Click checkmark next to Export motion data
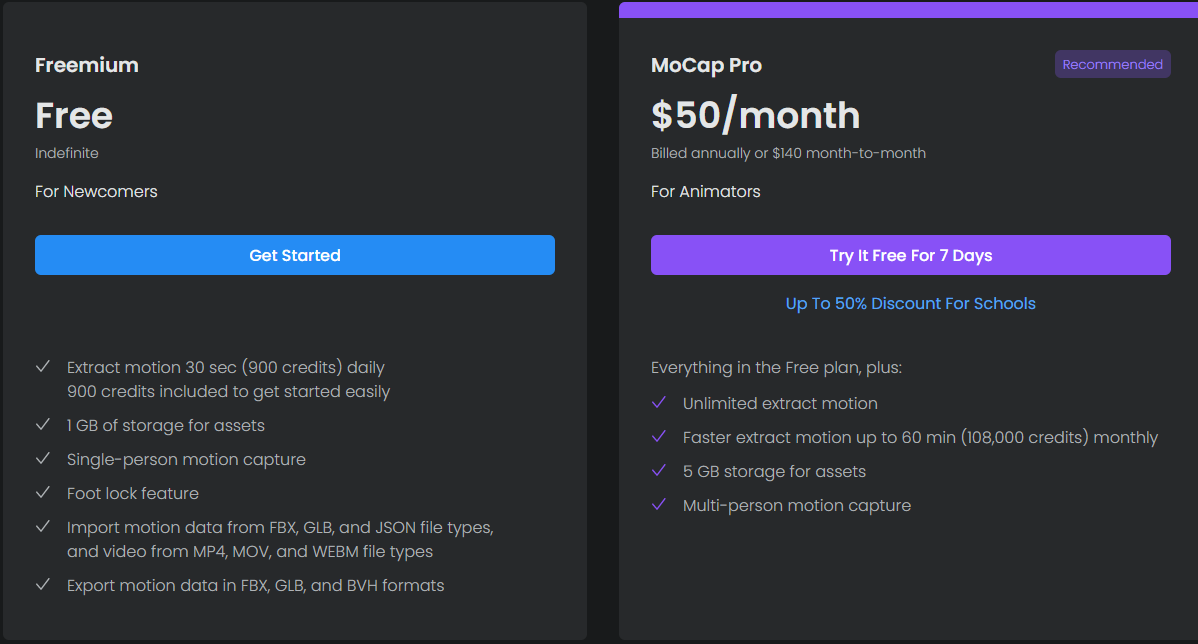 44,584
